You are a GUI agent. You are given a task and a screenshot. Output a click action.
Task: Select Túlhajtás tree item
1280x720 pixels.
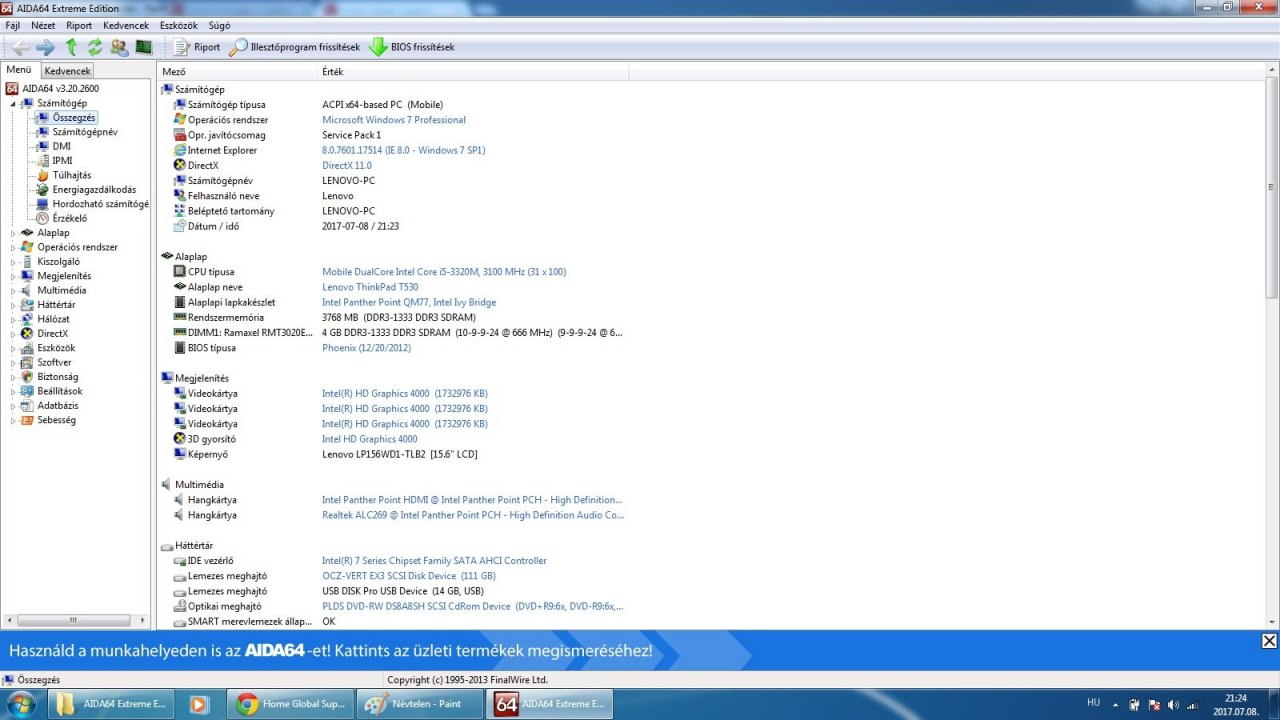click(72, 175)
